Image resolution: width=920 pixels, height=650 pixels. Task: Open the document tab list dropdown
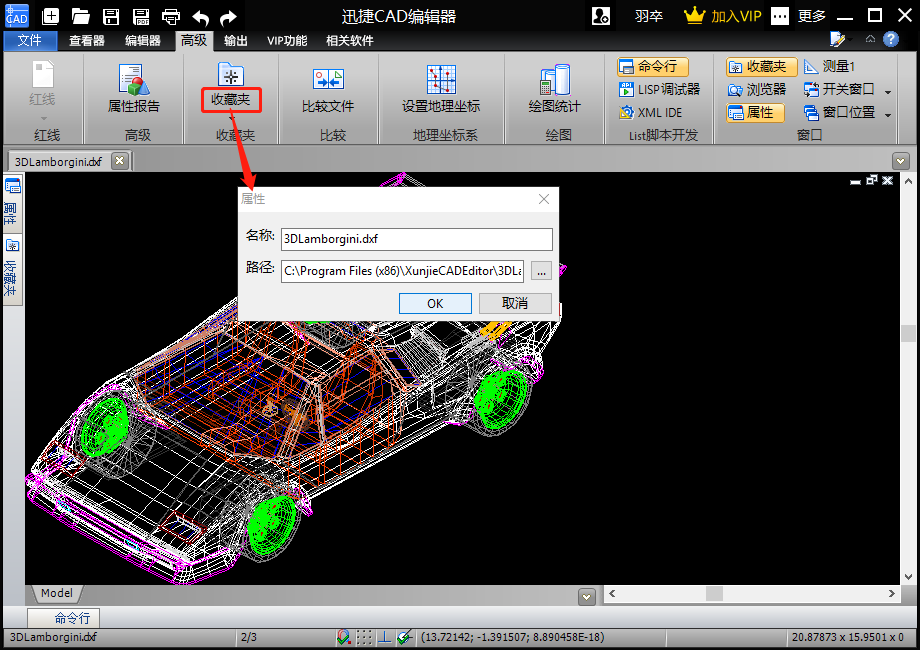(900, 160)
